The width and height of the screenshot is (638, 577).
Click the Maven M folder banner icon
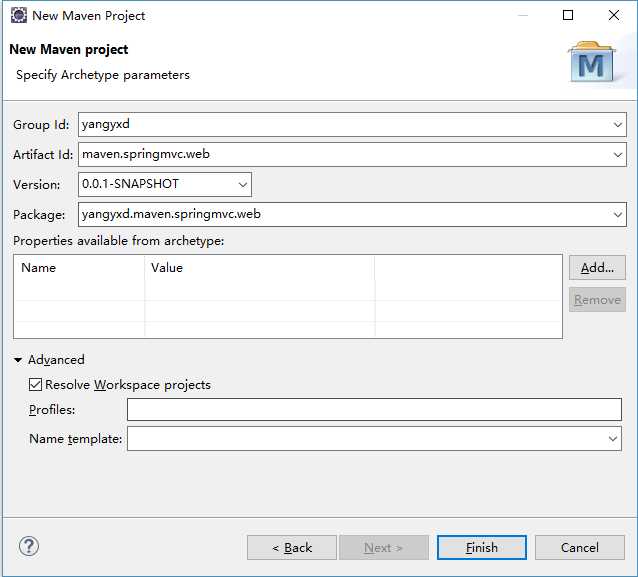pos(592,61)
